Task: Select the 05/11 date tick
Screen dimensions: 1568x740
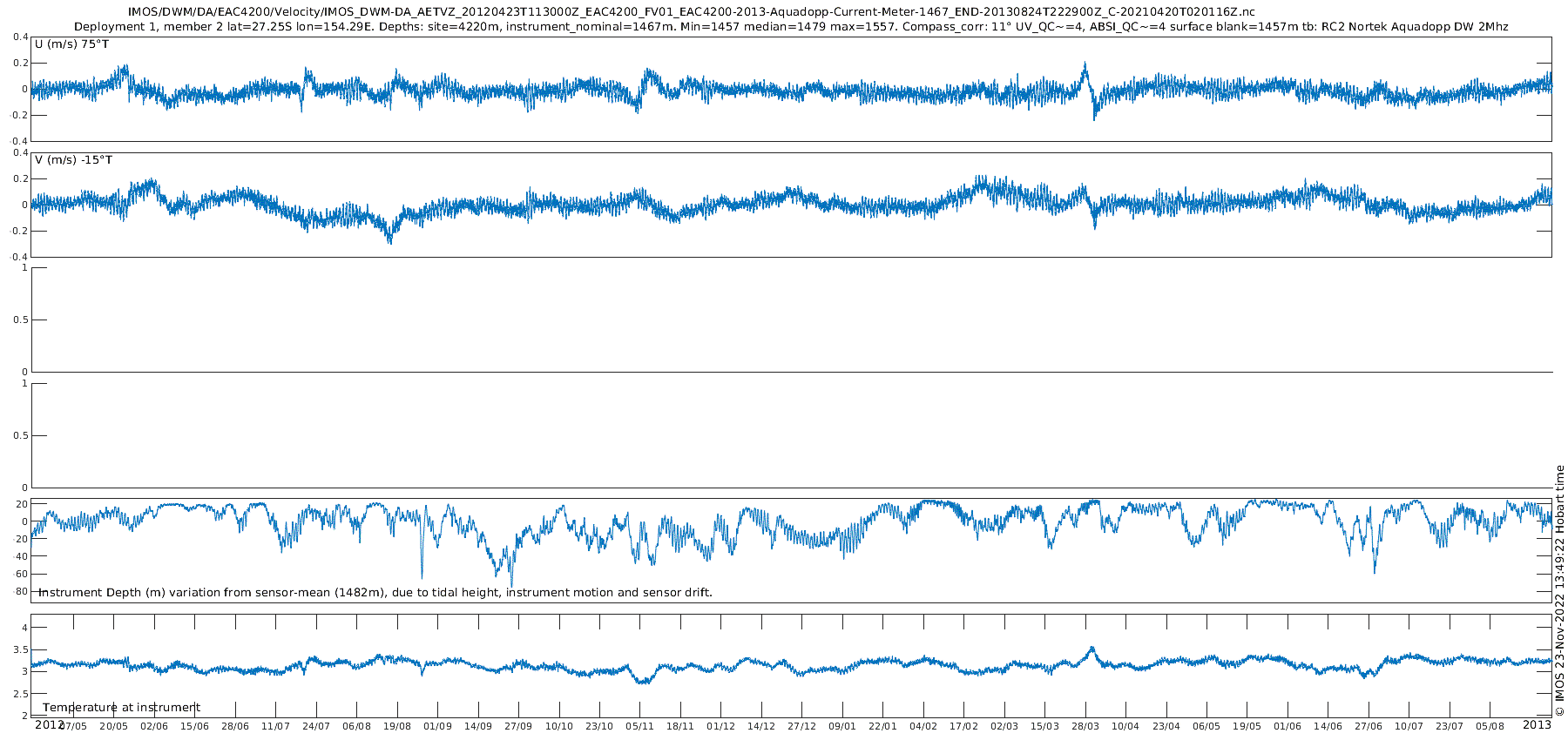Action: [640, 726]
